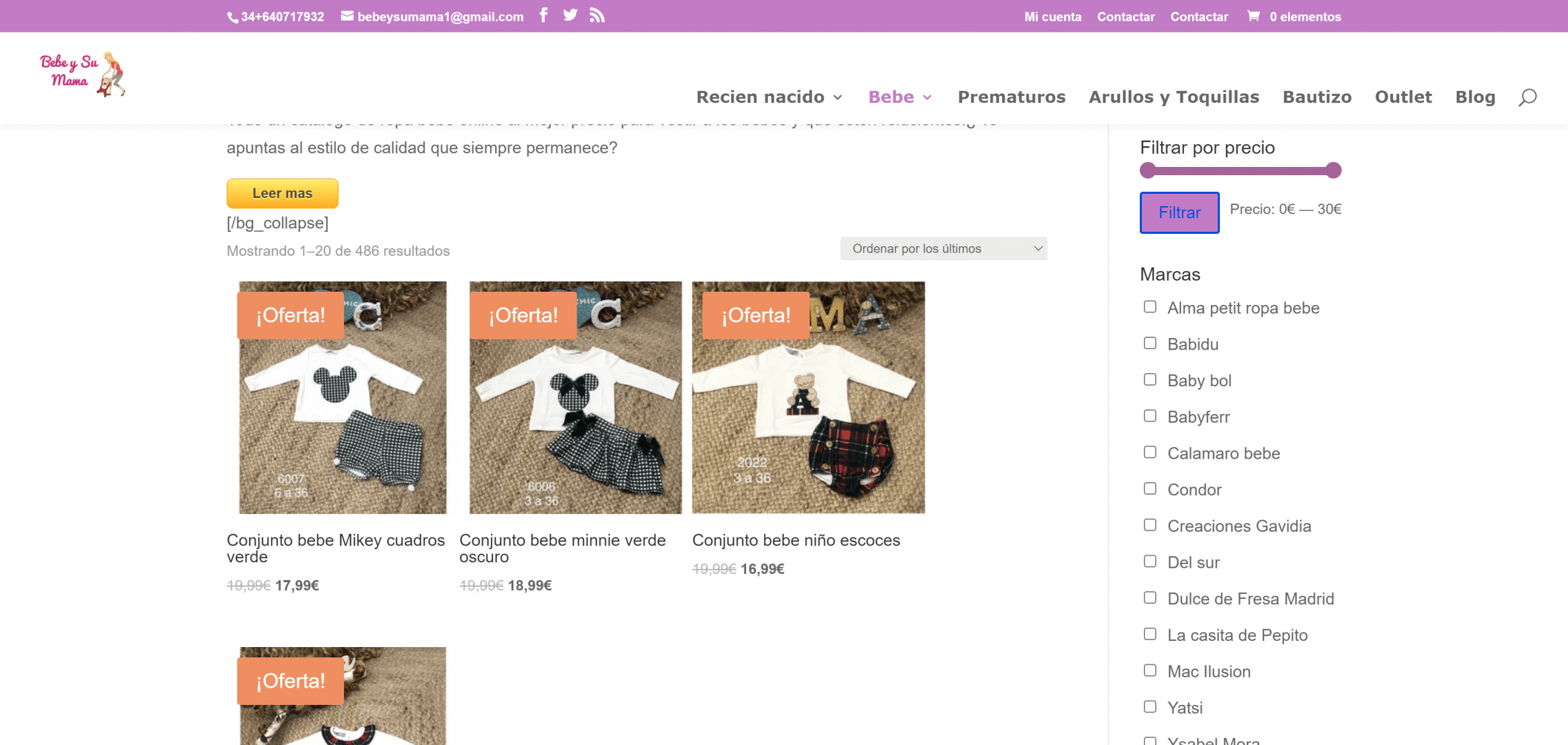Click the minimum price slider handle
Viewport: 1568px width, 745px height.
point(1147,170)
